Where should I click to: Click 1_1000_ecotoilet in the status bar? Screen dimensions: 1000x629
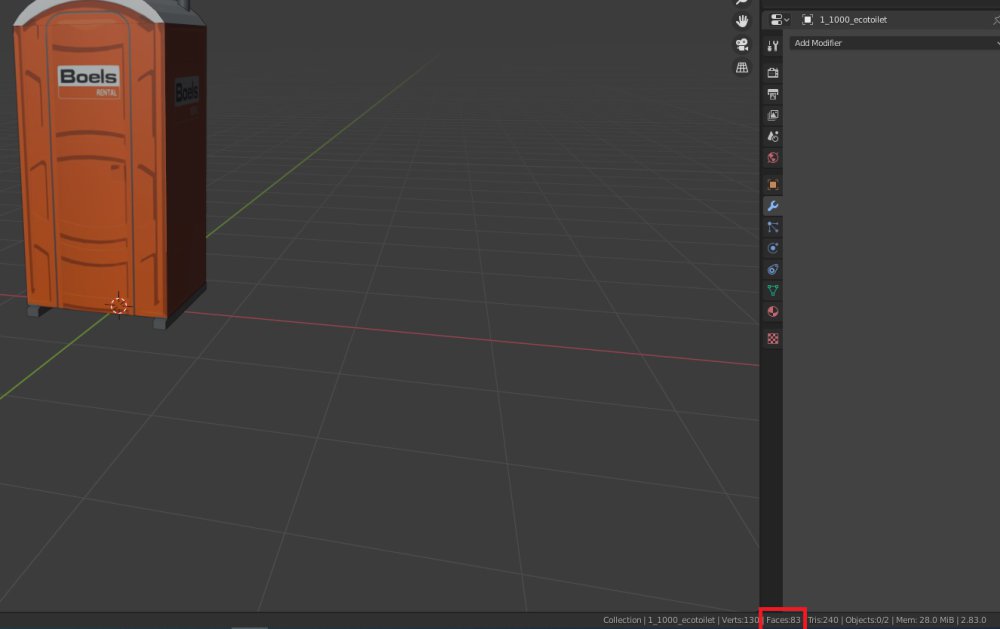click(681, 620)
